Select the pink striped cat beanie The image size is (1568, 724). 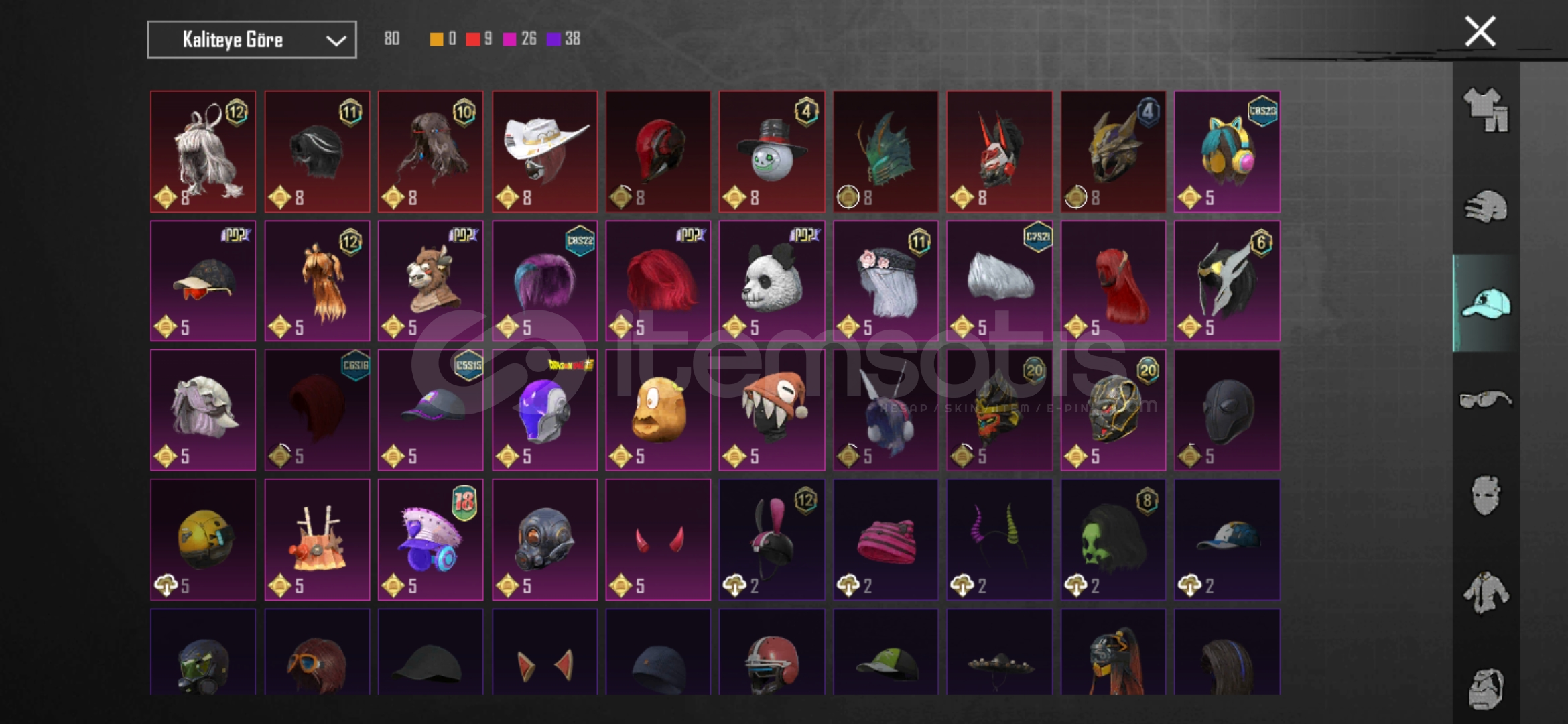pos(885,540)
